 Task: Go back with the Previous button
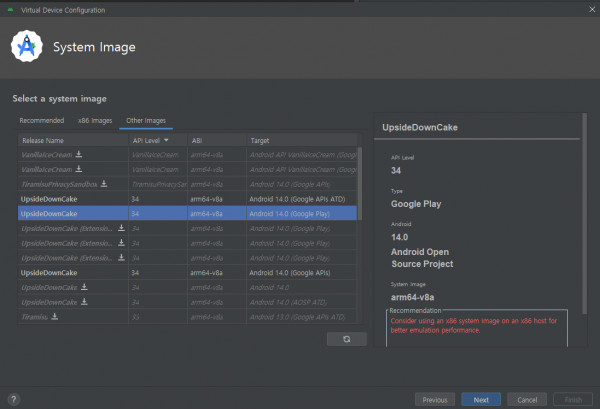(435, 400)
